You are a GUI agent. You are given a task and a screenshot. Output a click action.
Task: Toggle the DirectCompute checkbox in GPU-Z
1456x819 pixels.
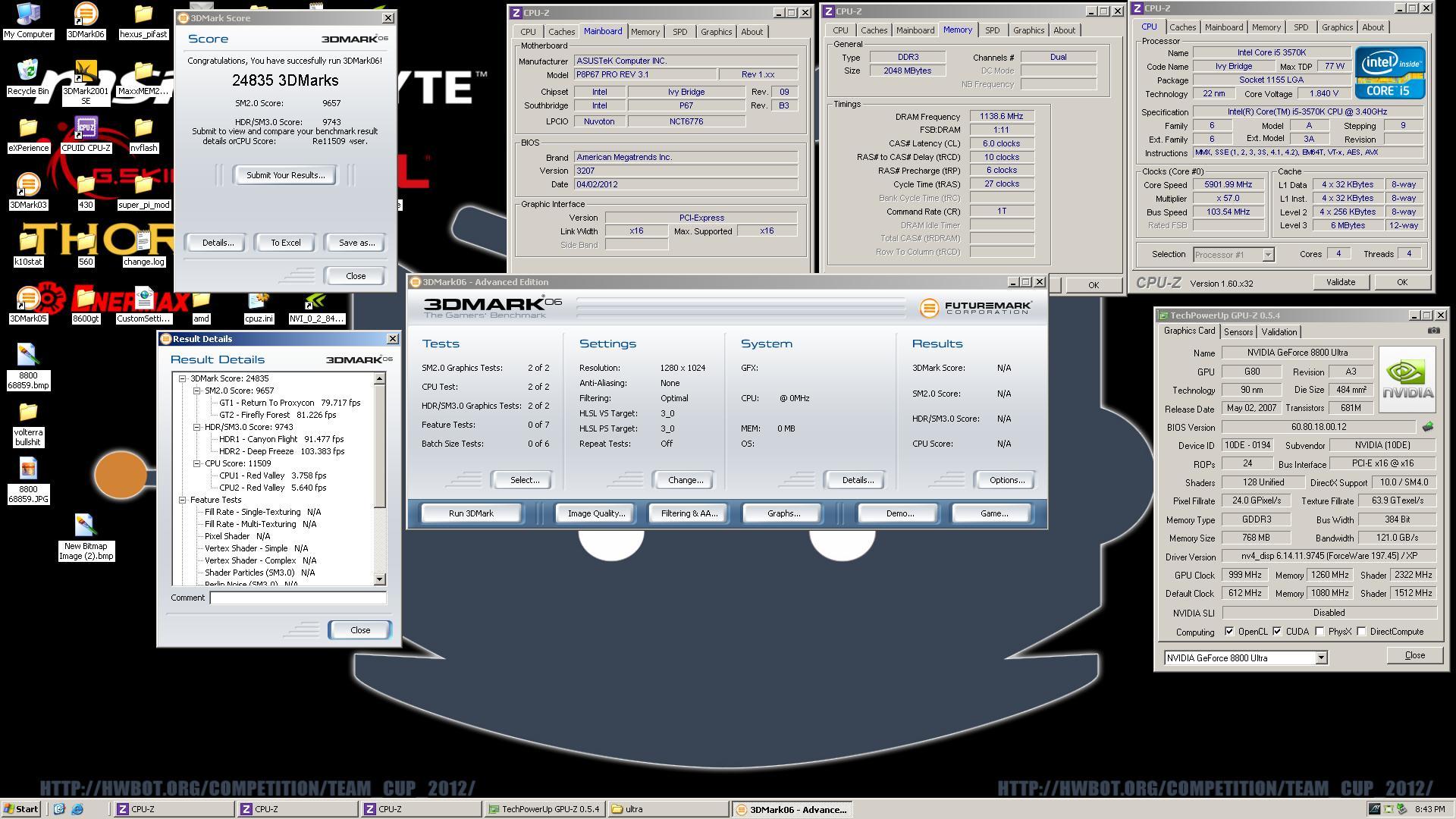click(x=1361, y=631)
